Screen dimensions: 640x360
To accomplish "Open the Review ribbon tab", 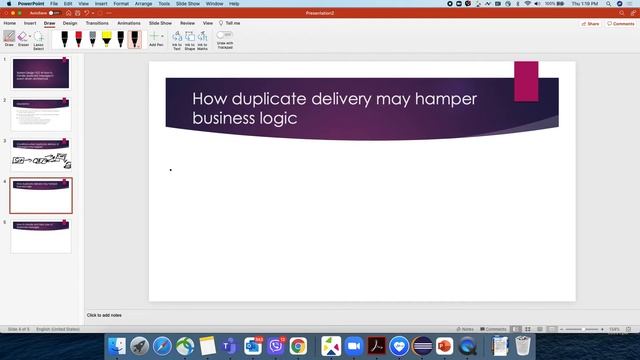I will click(187, 23).
